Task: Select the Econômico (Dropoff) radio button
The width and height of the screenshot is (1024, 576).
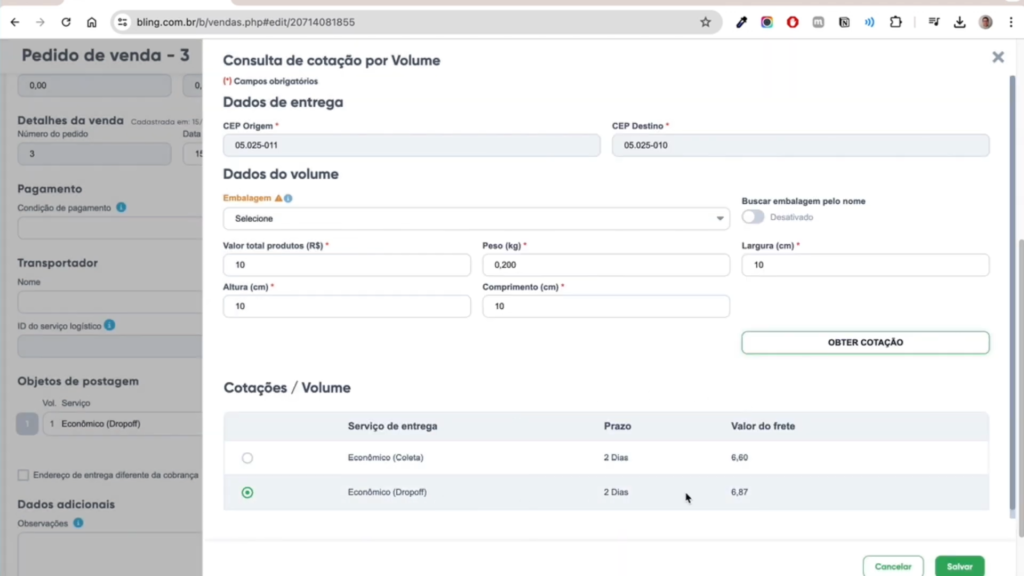Action: click(x=247, y=492)
